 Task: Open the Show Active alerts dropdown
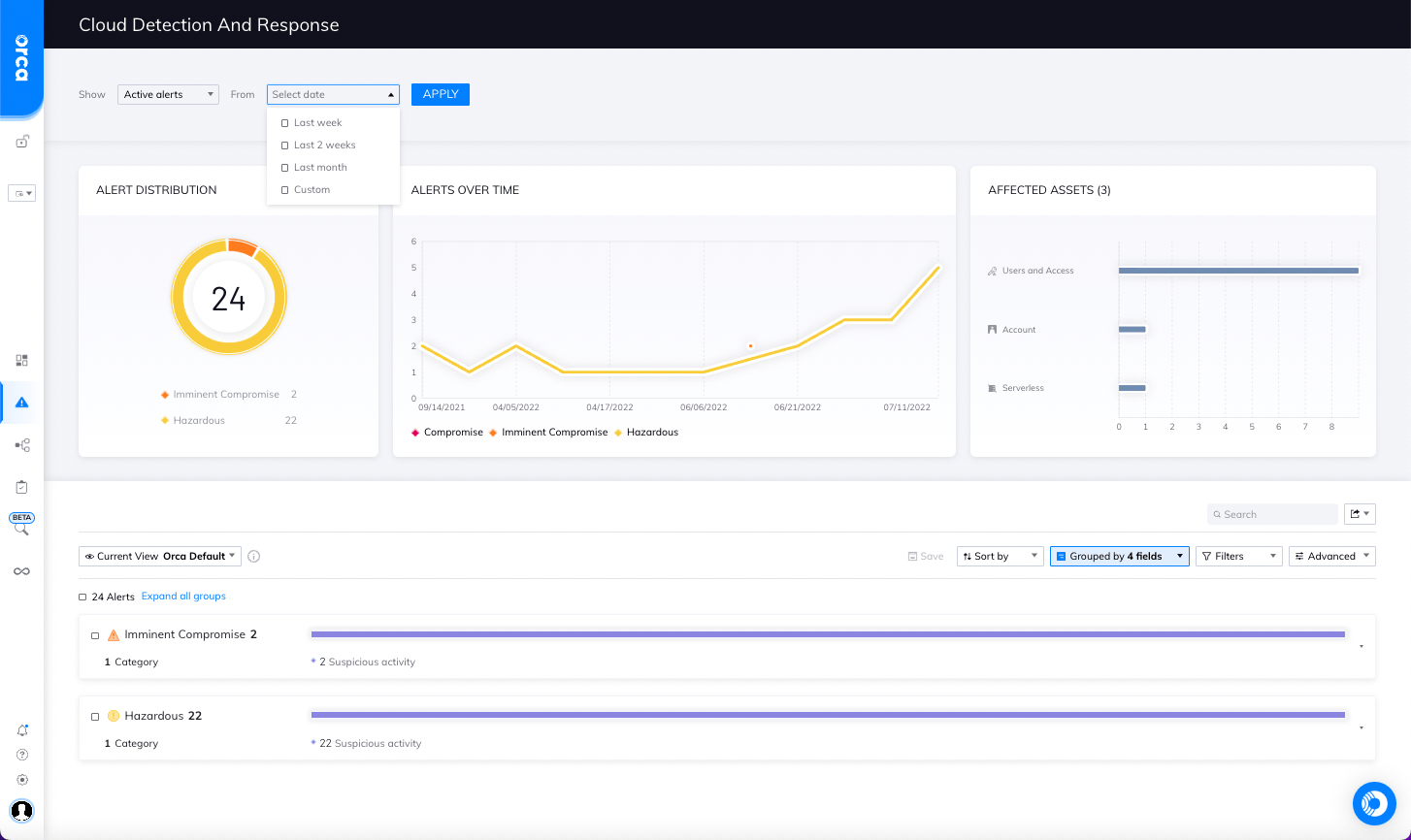point(167,94)
